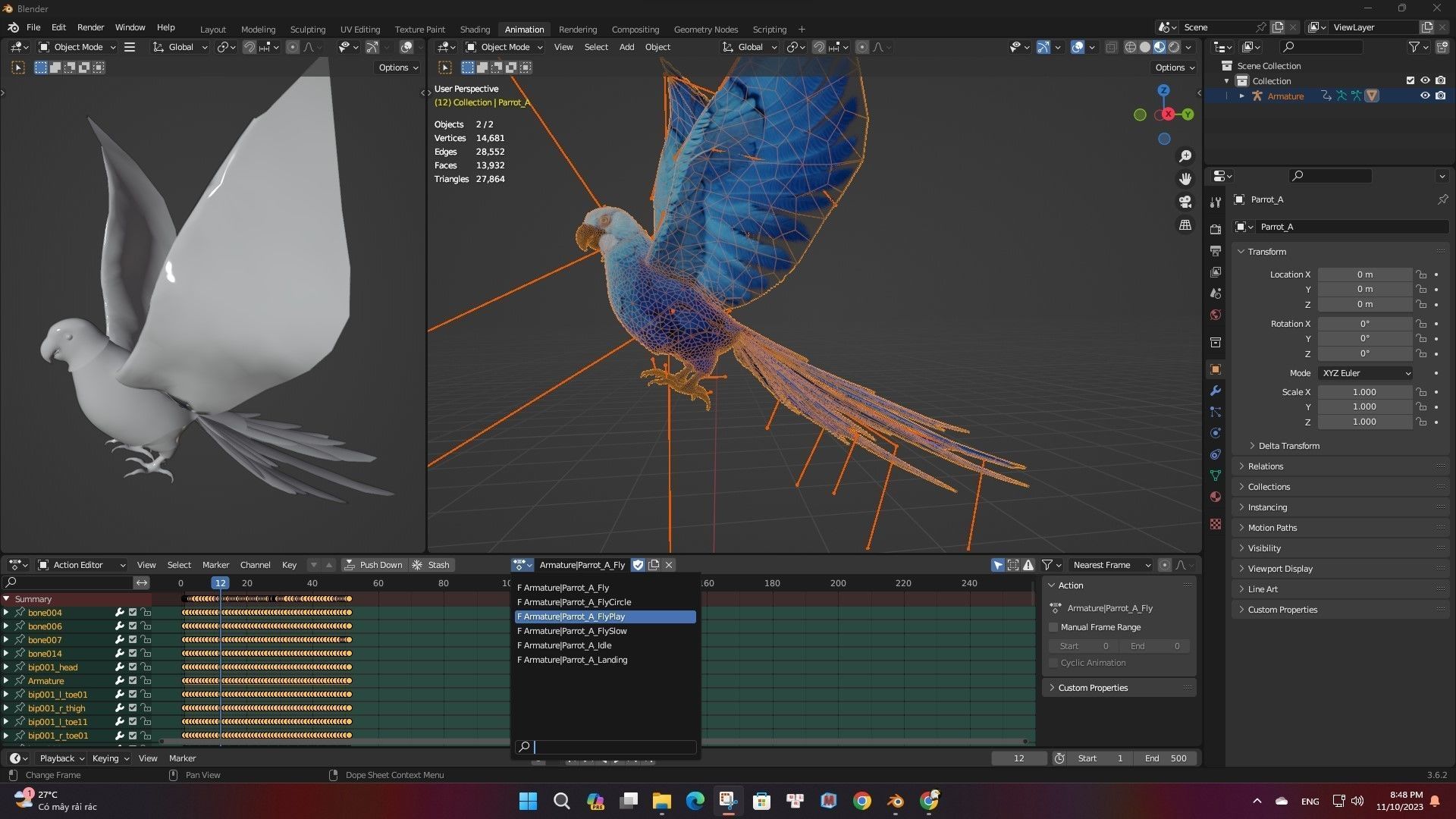
Task: Open the Action Editor mode dropdown
Action: [82, 565]
